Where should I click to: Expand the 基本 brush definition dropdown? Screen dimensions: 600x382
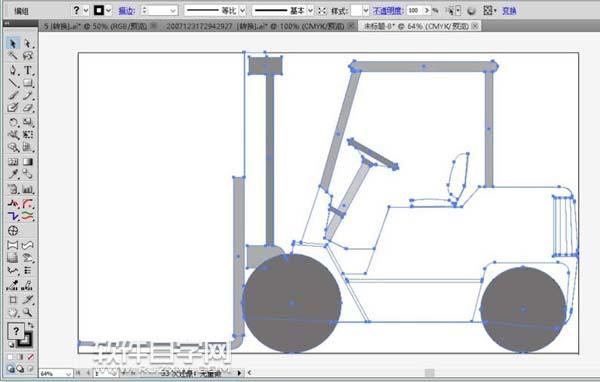(310, 11)
